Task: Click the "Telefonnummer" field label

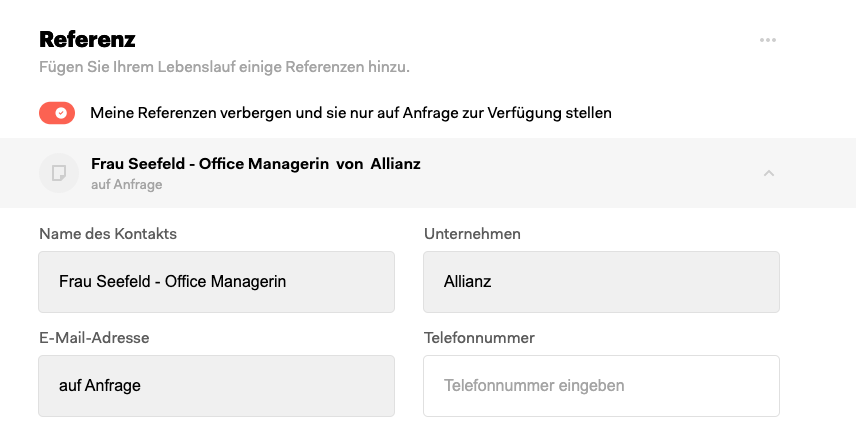Action: [479, 338]
